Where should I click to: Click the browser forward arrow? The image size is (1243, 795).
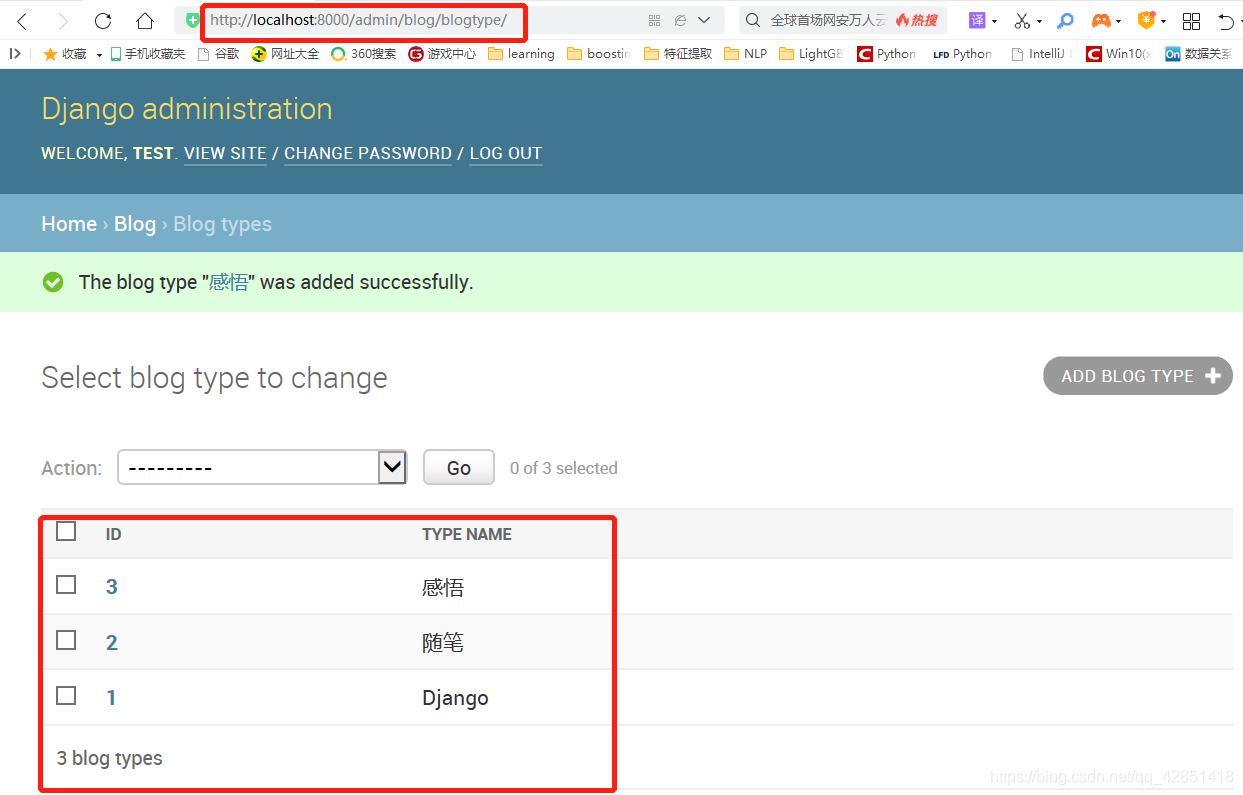[63, 21]
